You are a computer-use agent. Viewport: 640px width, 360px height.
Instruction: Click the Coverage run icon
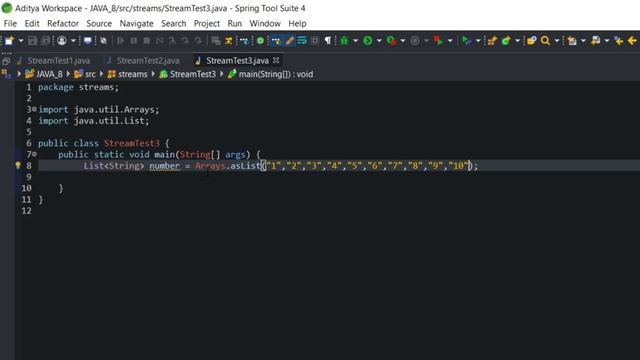[391, 40]
